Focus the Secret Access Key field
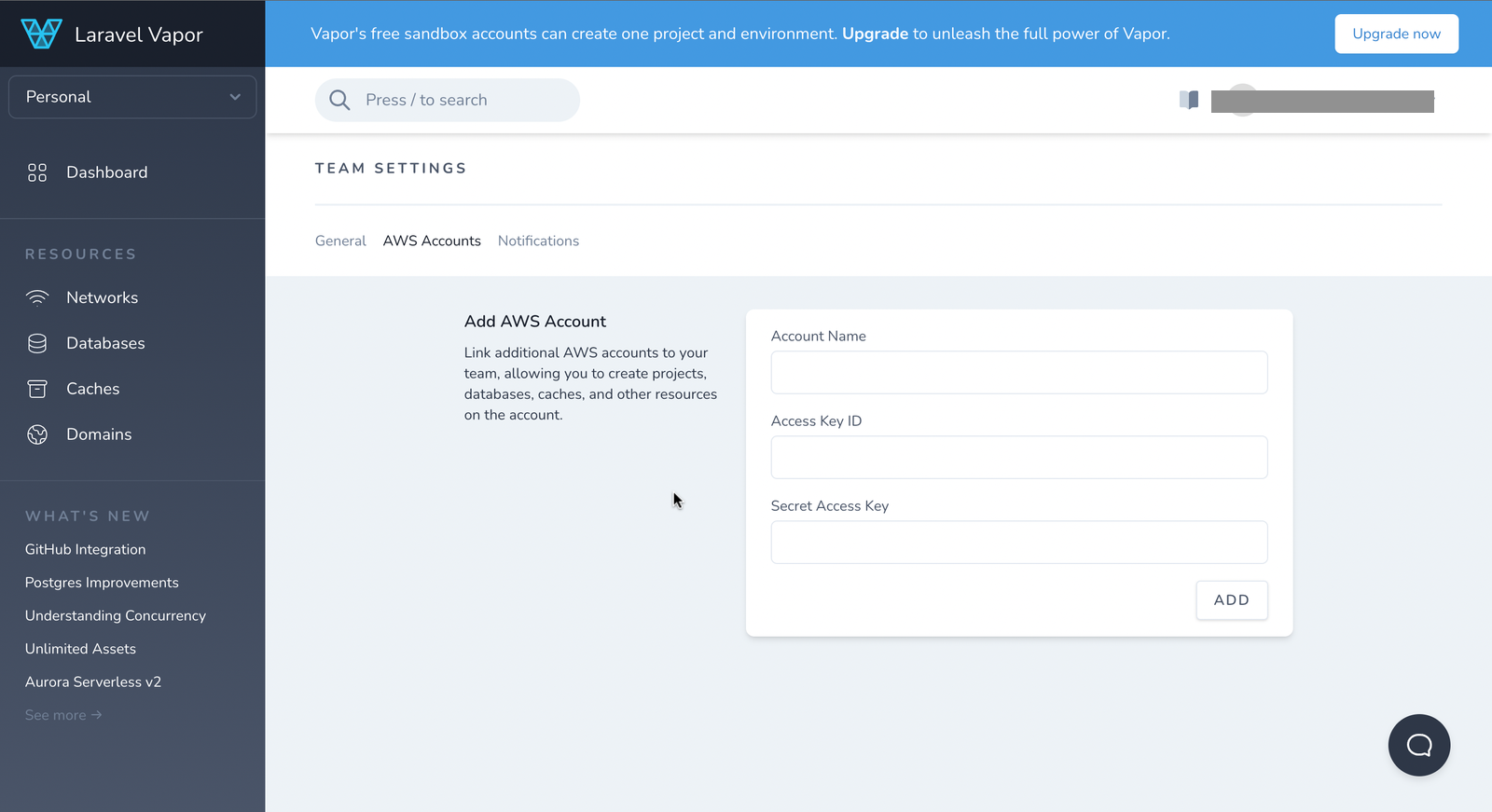 (1019, 543)
